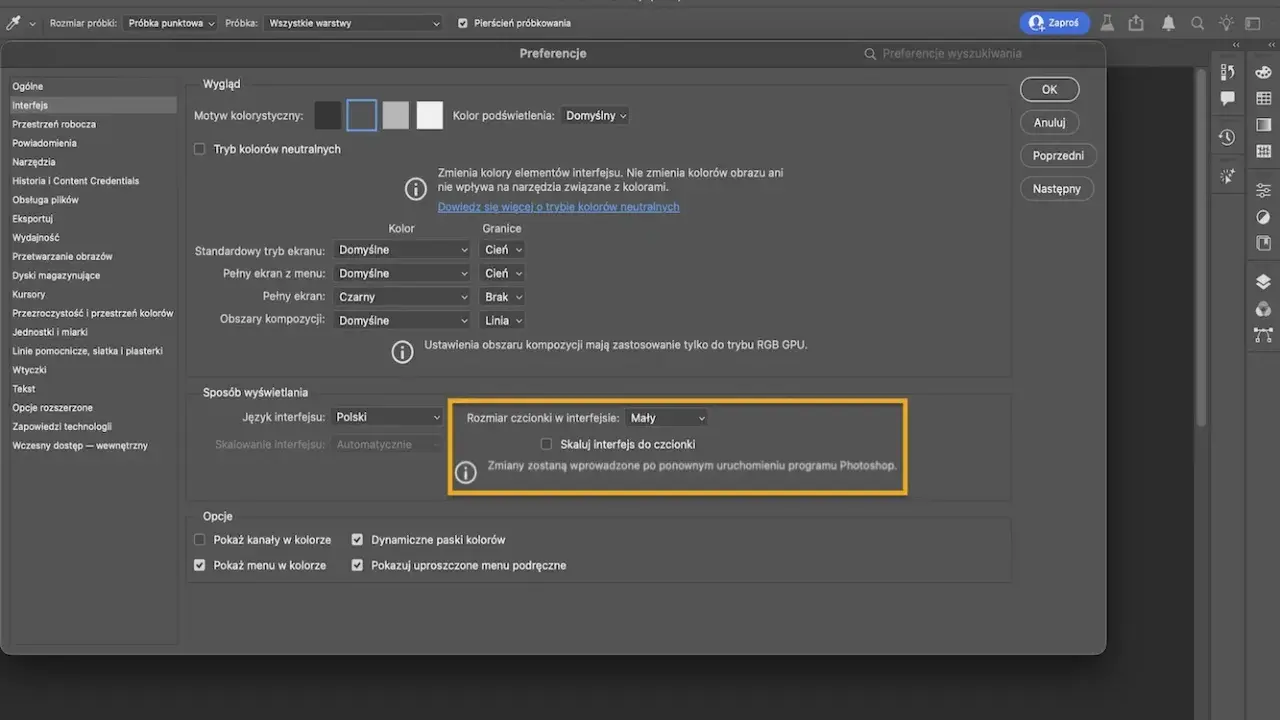This screenshot has width=1280, height=720.
Task: Open Pełny ekran Brak border dropdown
Action: [502, 297]
